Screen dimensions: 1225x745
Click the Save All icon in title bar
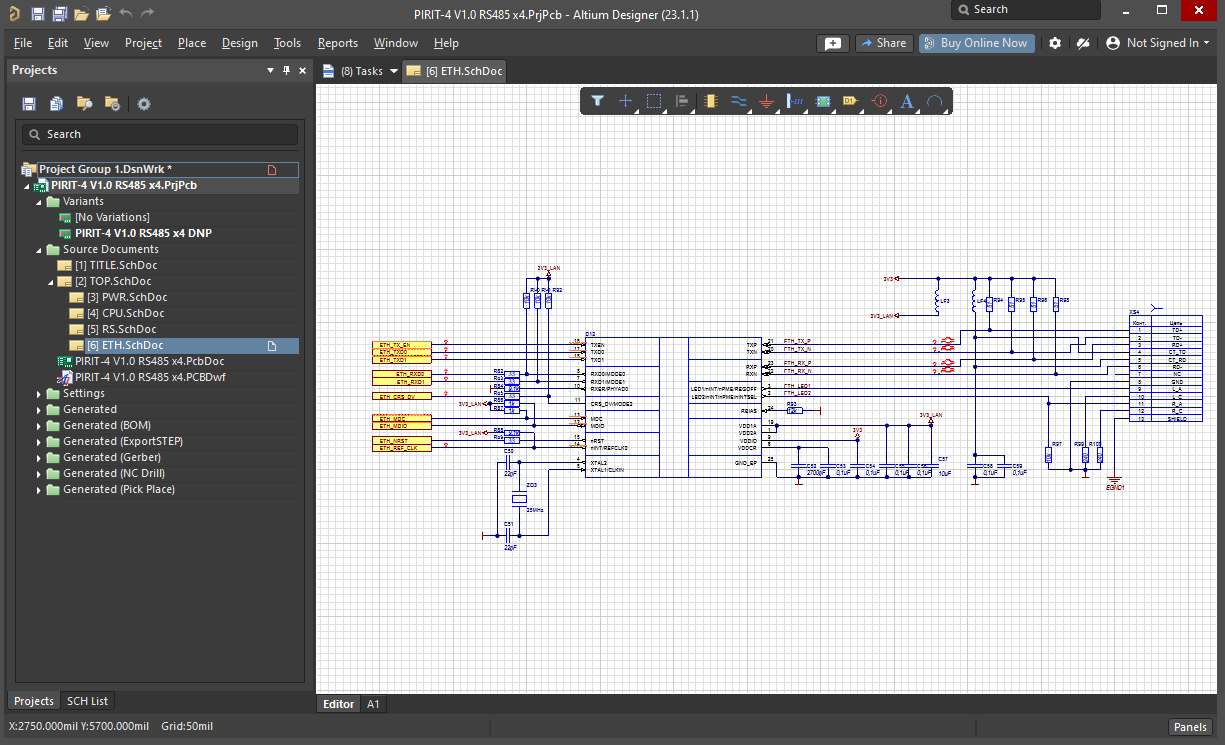coord(59,14)
